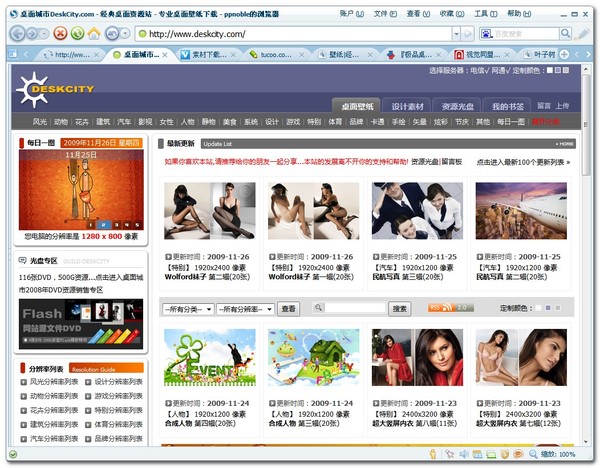Viewport: 600px width, 468px height.
Task: Click the Flash 网站源文件DVD banner
Action: click(x=81, y=324)
